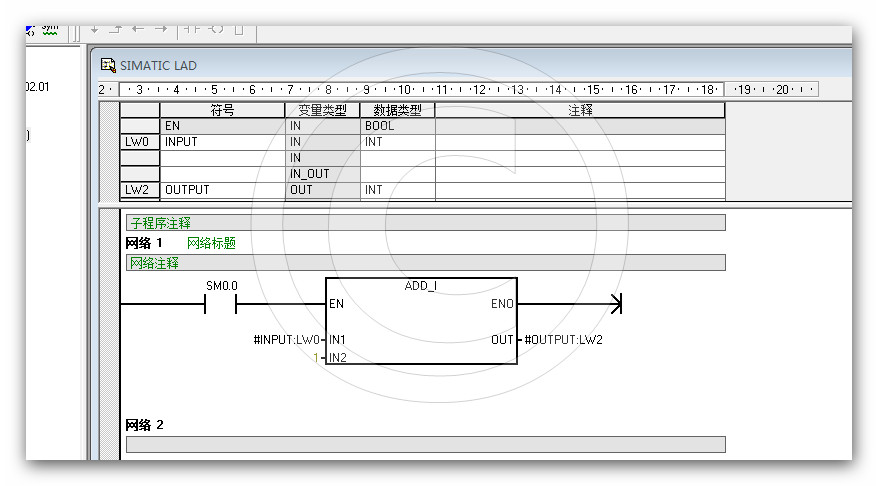Click the insert line right arrow icon
The height and width of the screenshot is (486, 878).
coord(161,29)
